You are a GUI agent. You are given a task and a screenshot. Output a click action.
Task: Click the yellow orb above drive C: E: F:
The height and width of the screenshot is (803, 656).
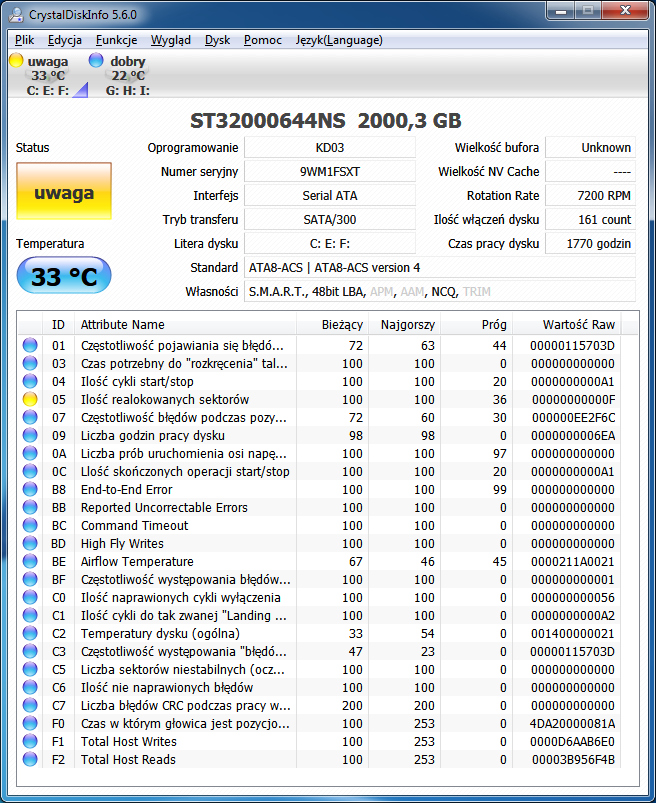point(16,60)
